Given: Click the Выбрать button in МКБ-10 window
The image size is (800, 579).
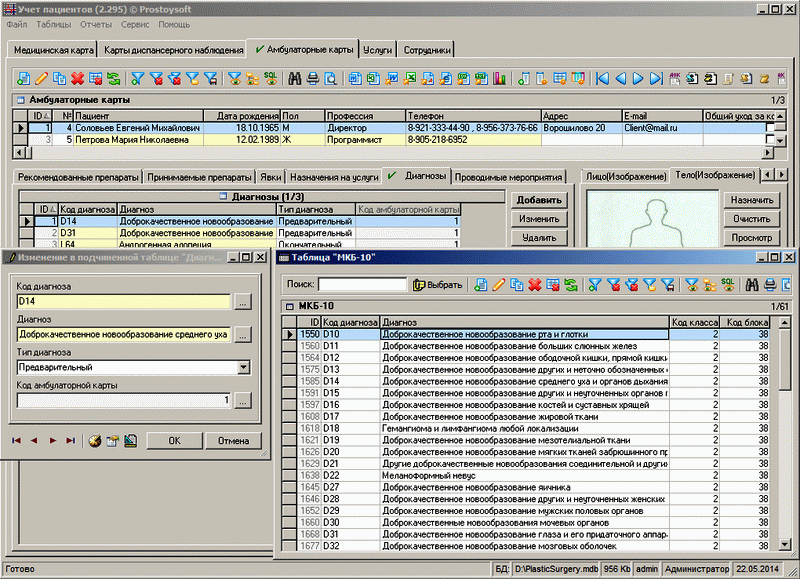Looking at the screenshot, I should [437, 285].
